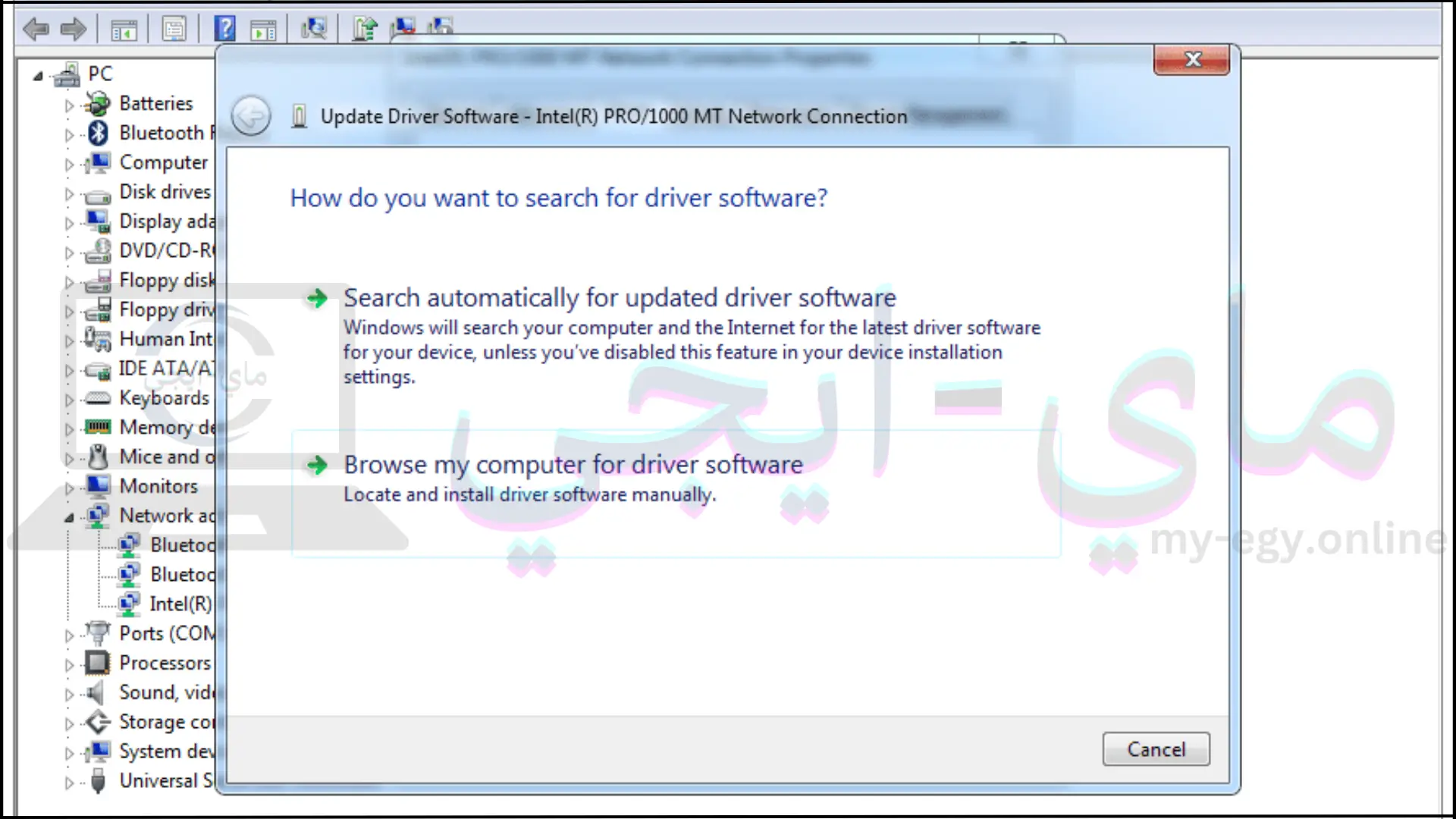Viewport: 1456px width, 819px height.
Task: Click the Computer tree label
Action: 163,162
